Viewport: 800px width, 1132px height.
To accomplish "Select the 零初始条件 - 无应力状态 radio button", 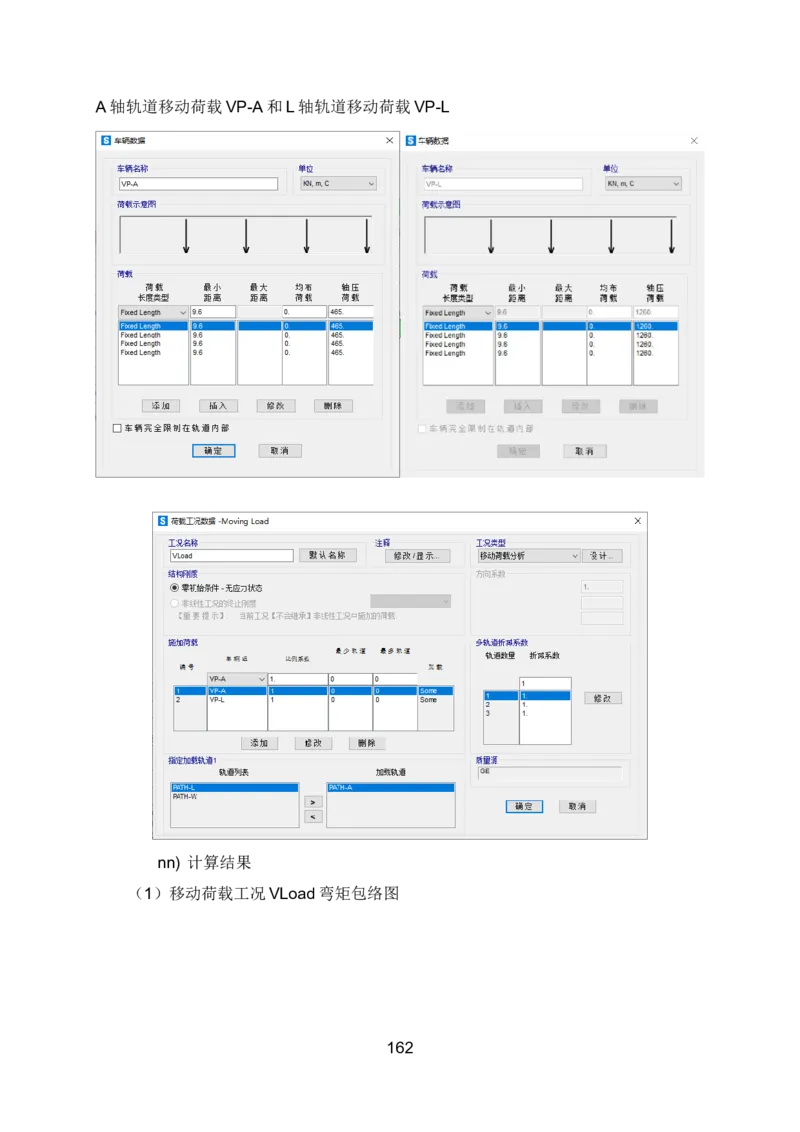I will (x=175, y=589).
